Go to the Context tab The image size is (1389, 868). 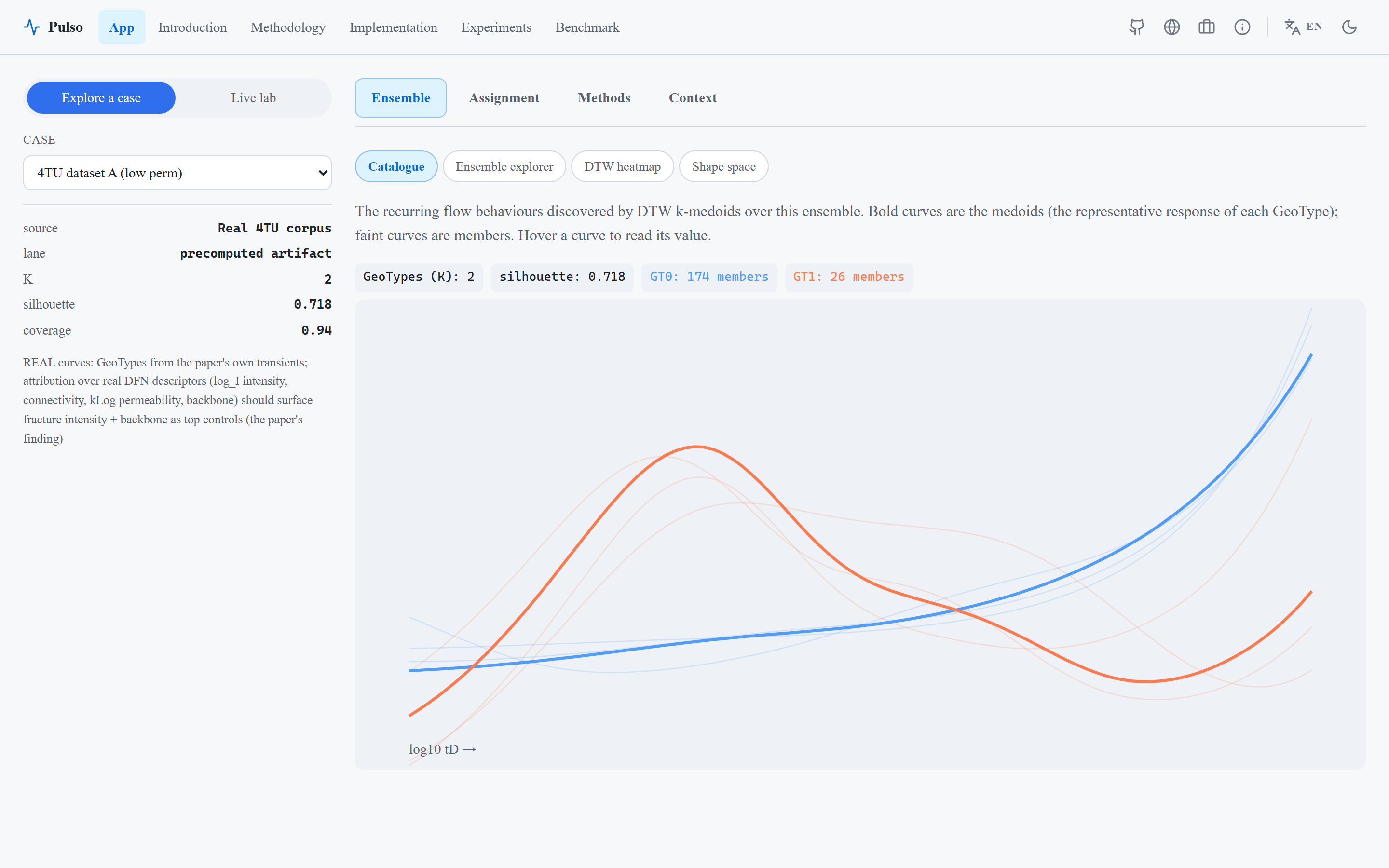(x=692, y=97)
